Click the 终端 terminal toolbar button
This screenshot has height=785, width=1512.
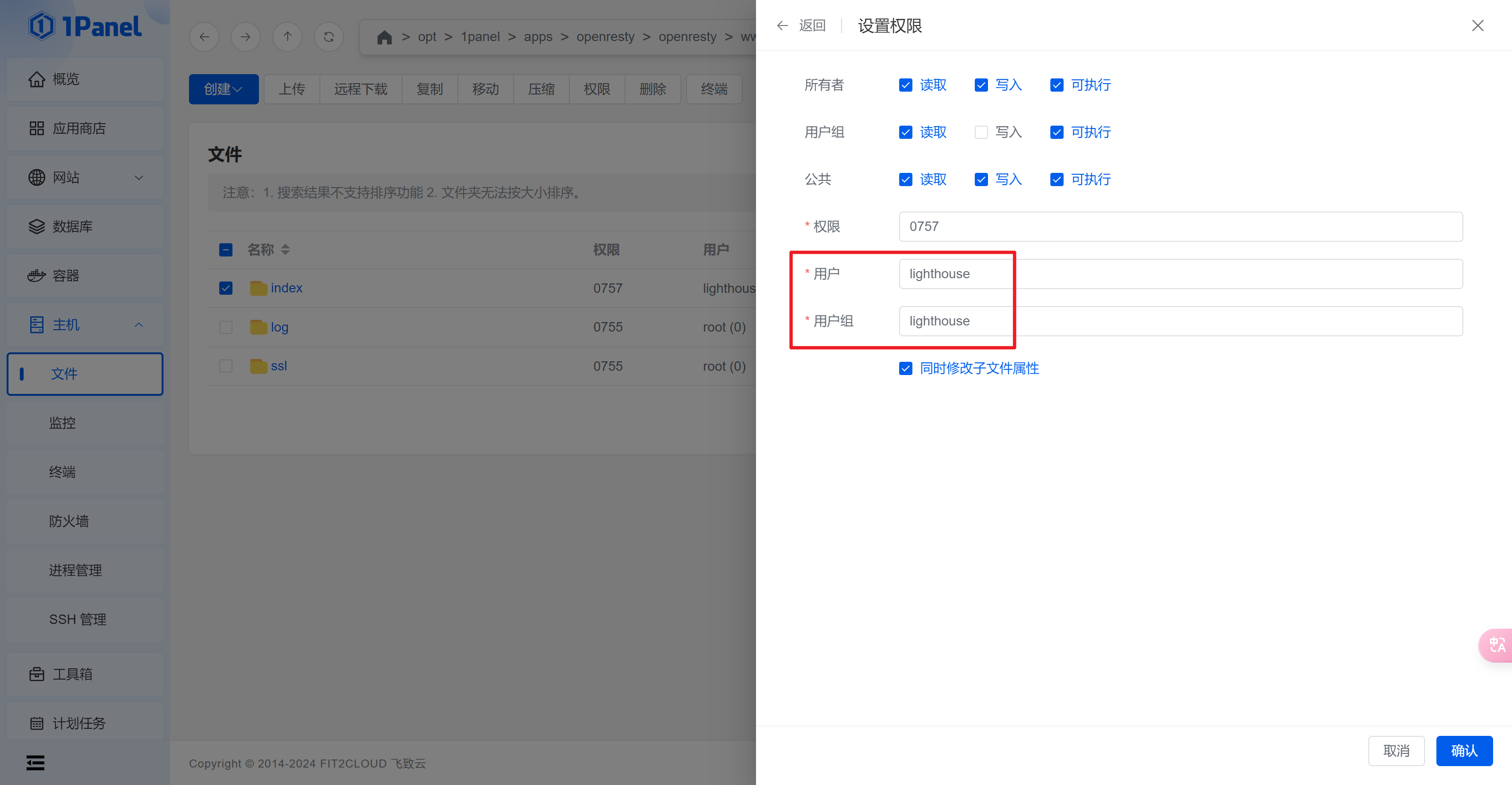714,89
